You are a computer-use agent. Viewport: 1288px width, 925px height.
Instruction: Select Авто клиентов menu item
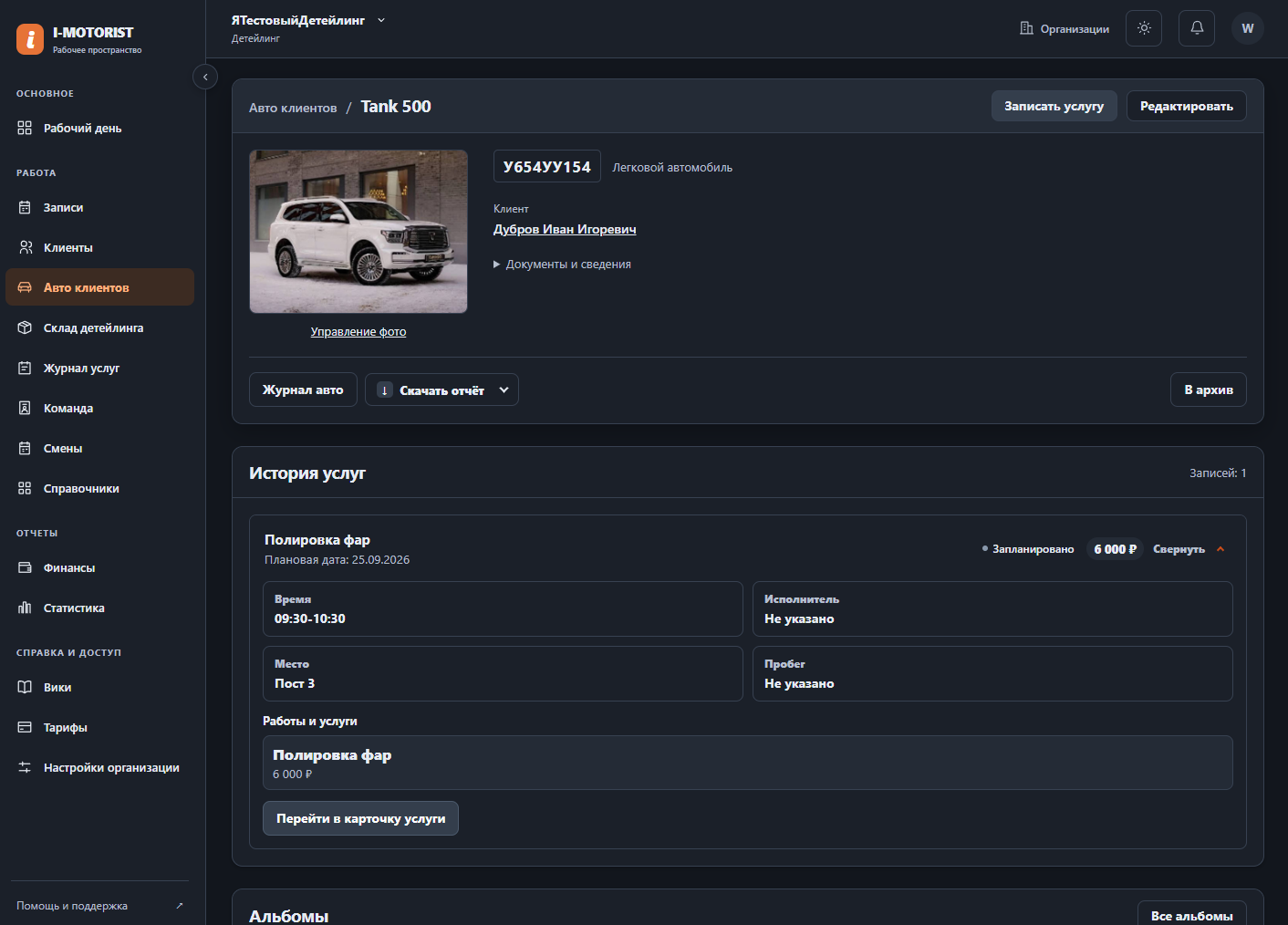coord(99,287)
